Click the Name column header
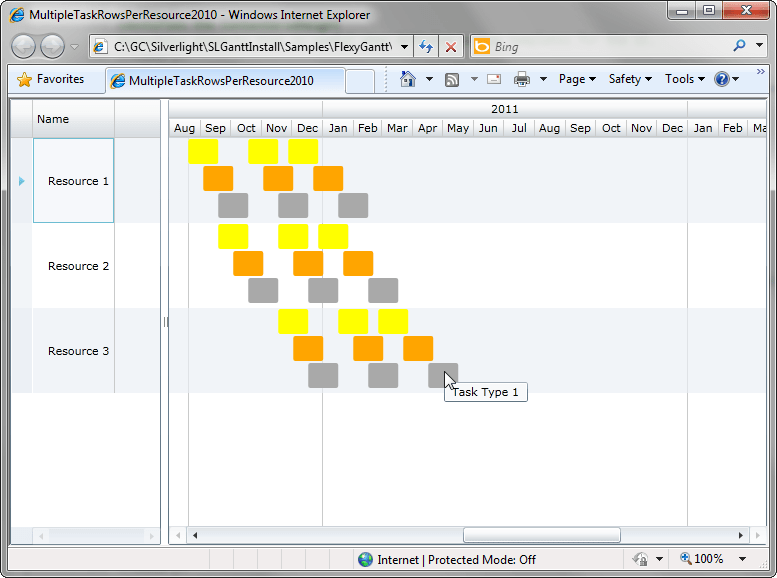The width and height of the screenshot is (777, 578). [73, 119]
